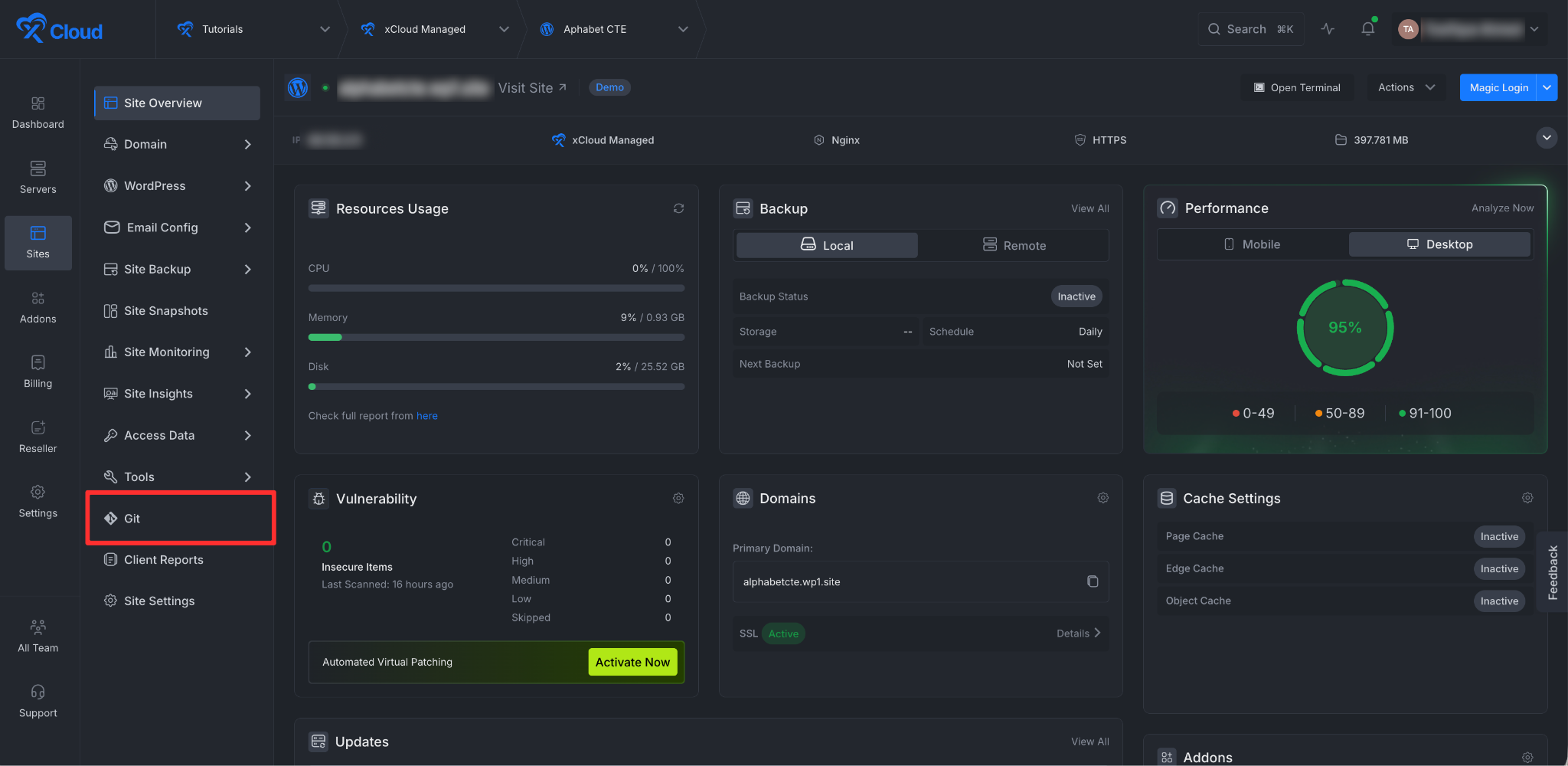This screenshot has height=766, width=1568.
Task: Click the WordPress logo beside site name
Action: pyautogui.click(x=298, y=87)
